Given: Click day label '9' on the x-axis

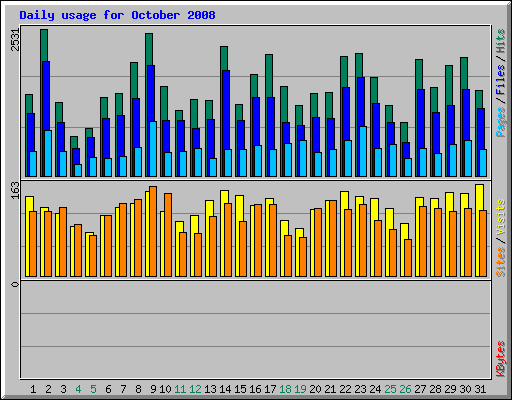Looking at the screenshot, I should 153,389.
